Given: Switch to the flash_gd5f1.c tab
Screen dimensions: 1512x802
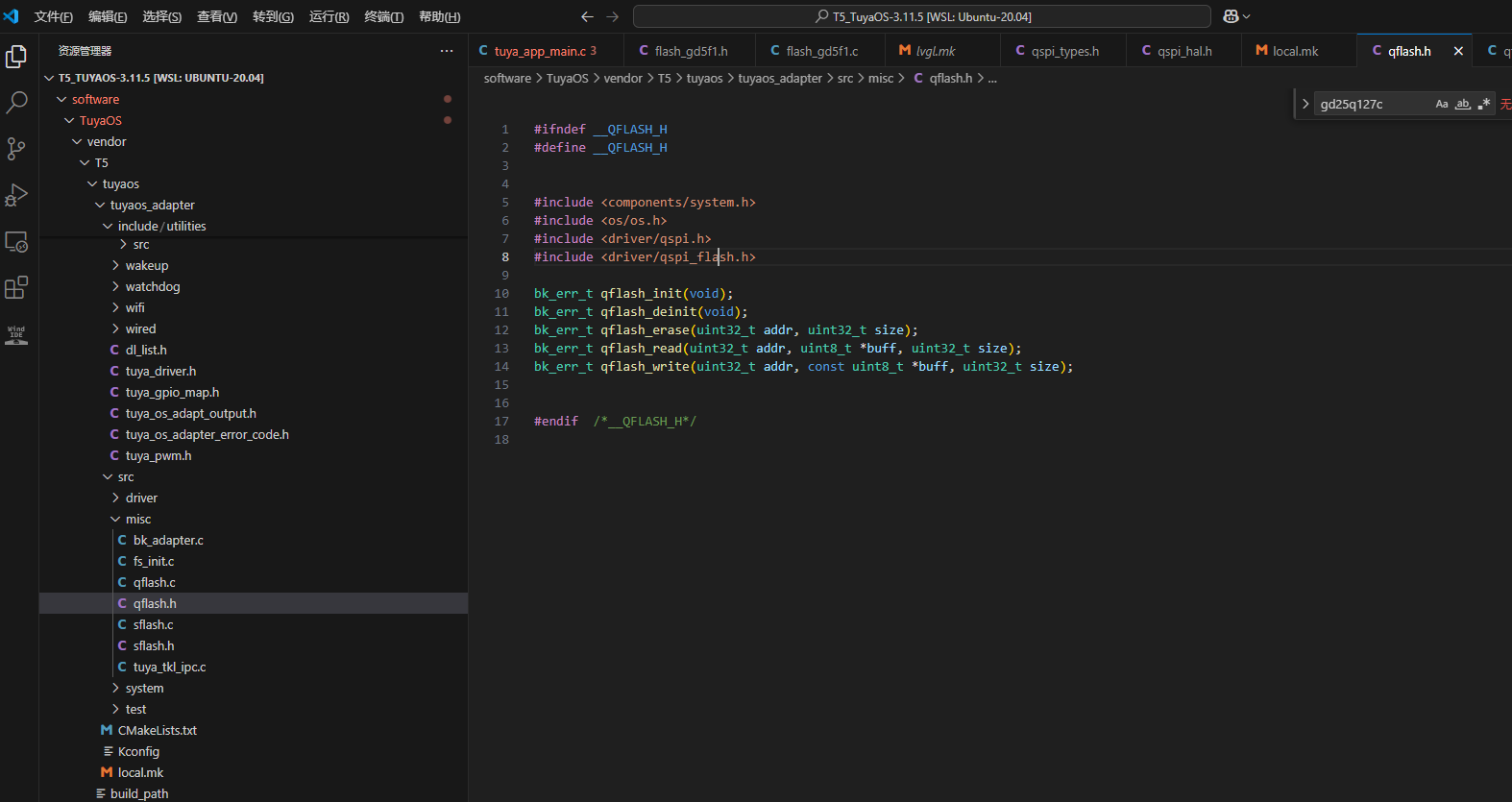Looking at the screenshot, I should point(819,51).
